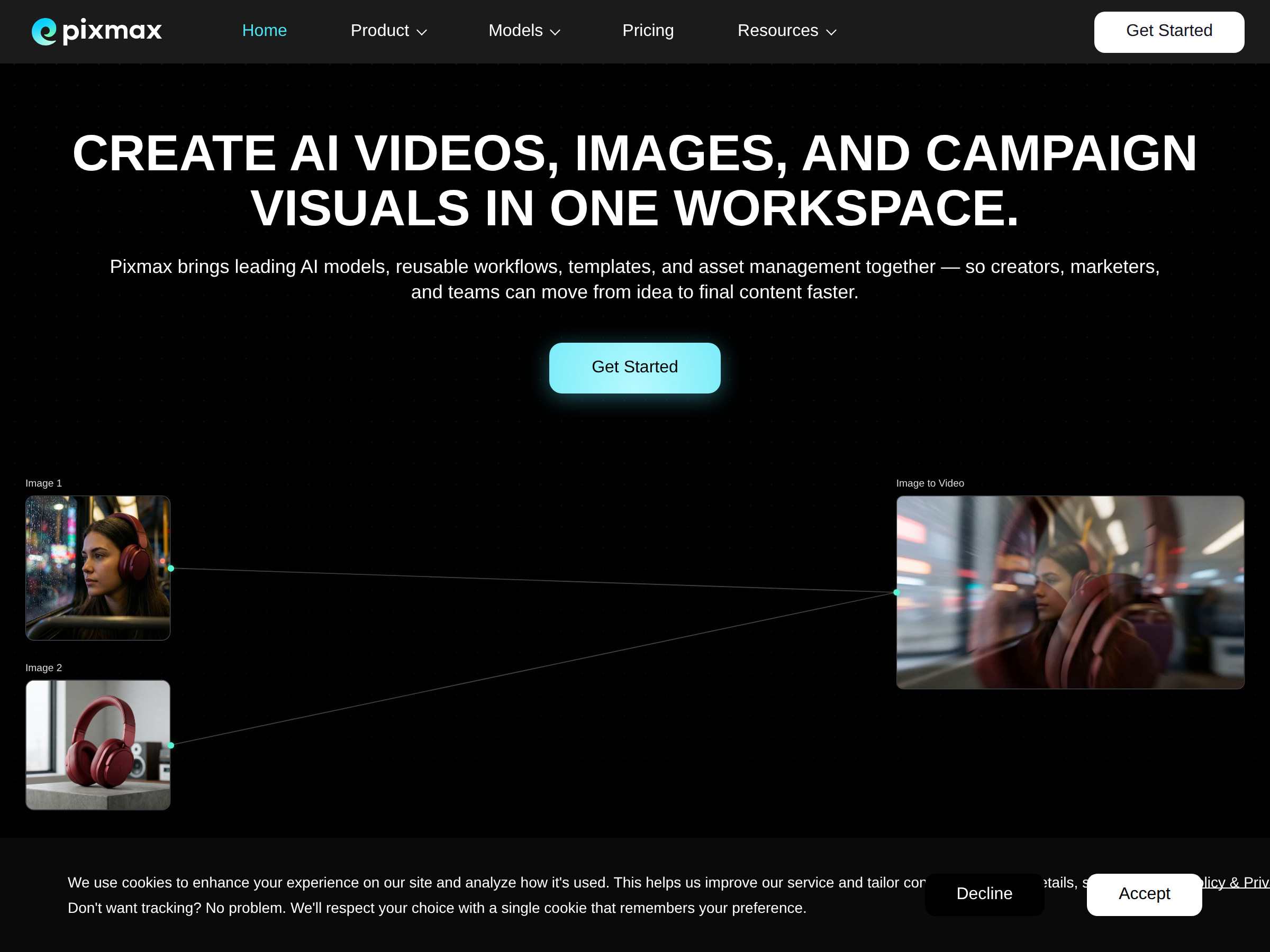Click the Image to Video input connector dot
The height and width of the screenshot is (952, 1270).
[896, 592]
